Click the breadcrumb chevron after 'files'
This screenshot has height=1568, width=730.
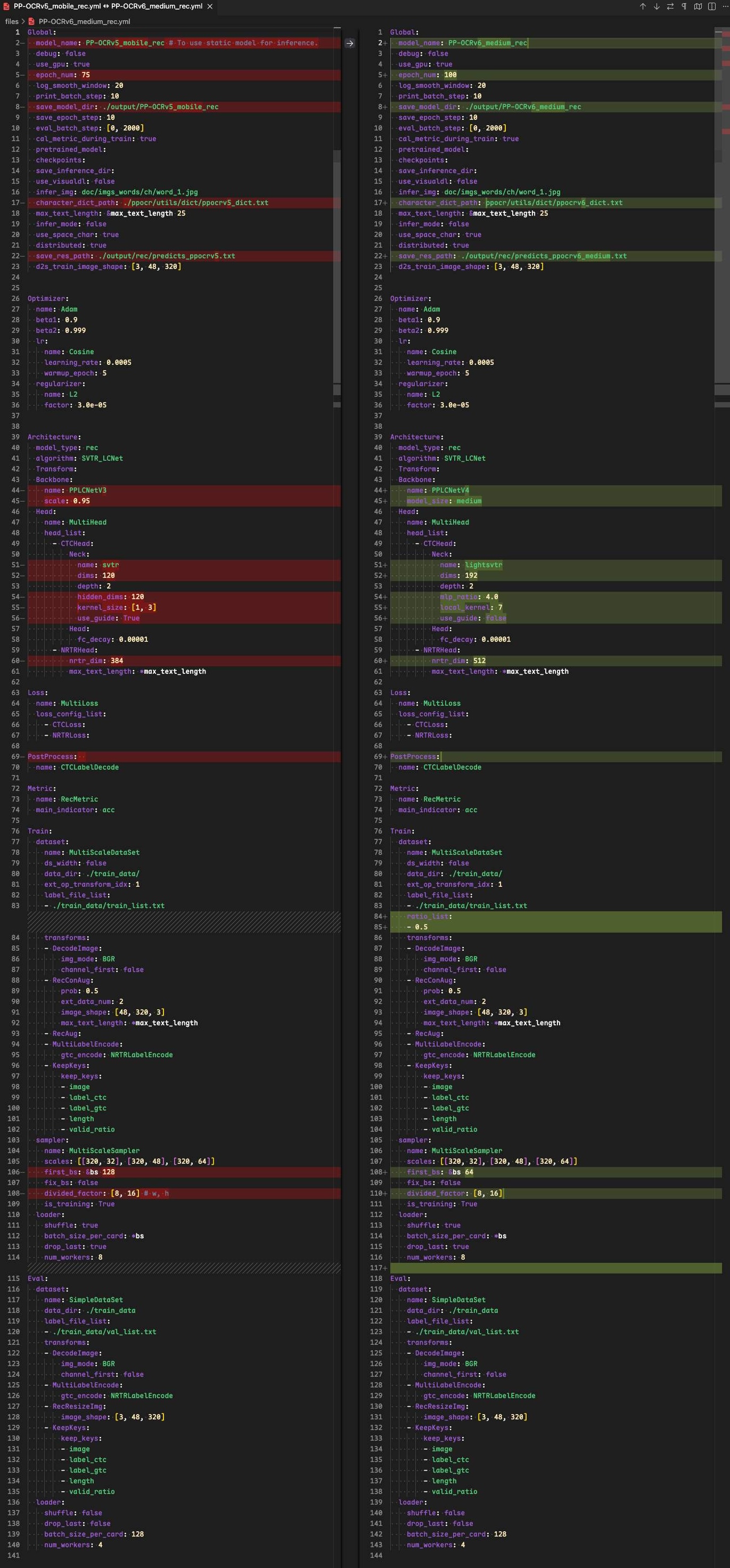coord(23,21)
